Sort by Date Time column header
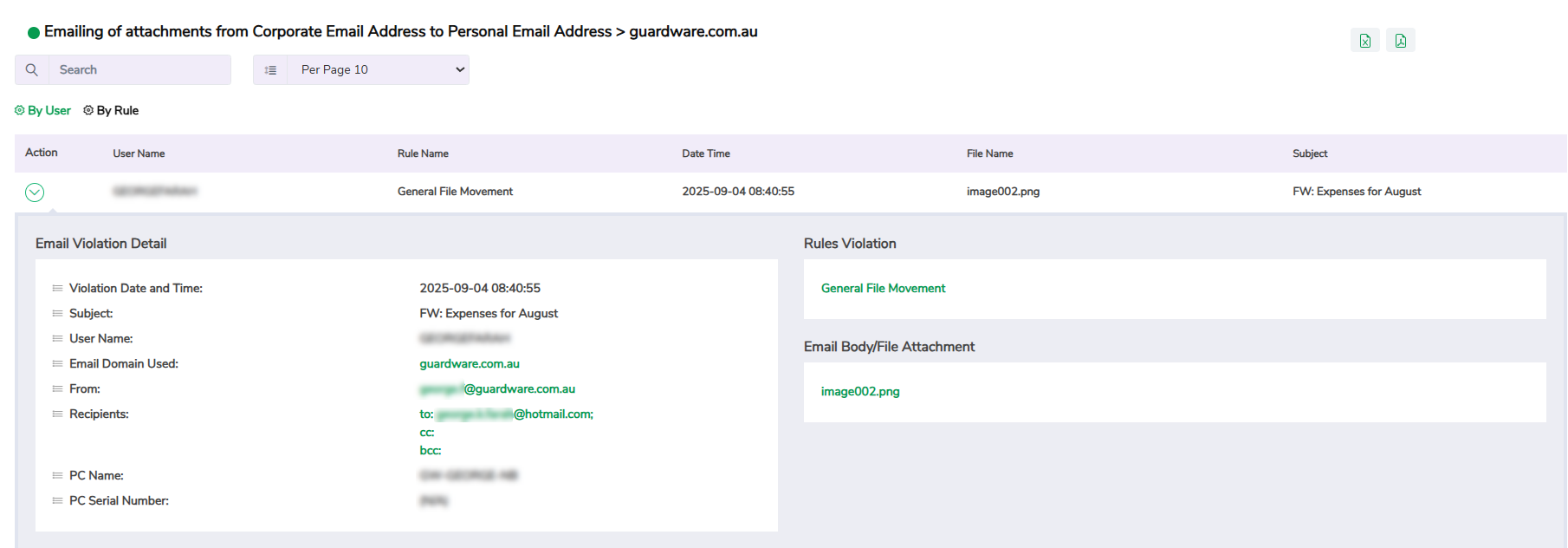The height and width of the screenshot is (548, 1568). coord(705,153)
